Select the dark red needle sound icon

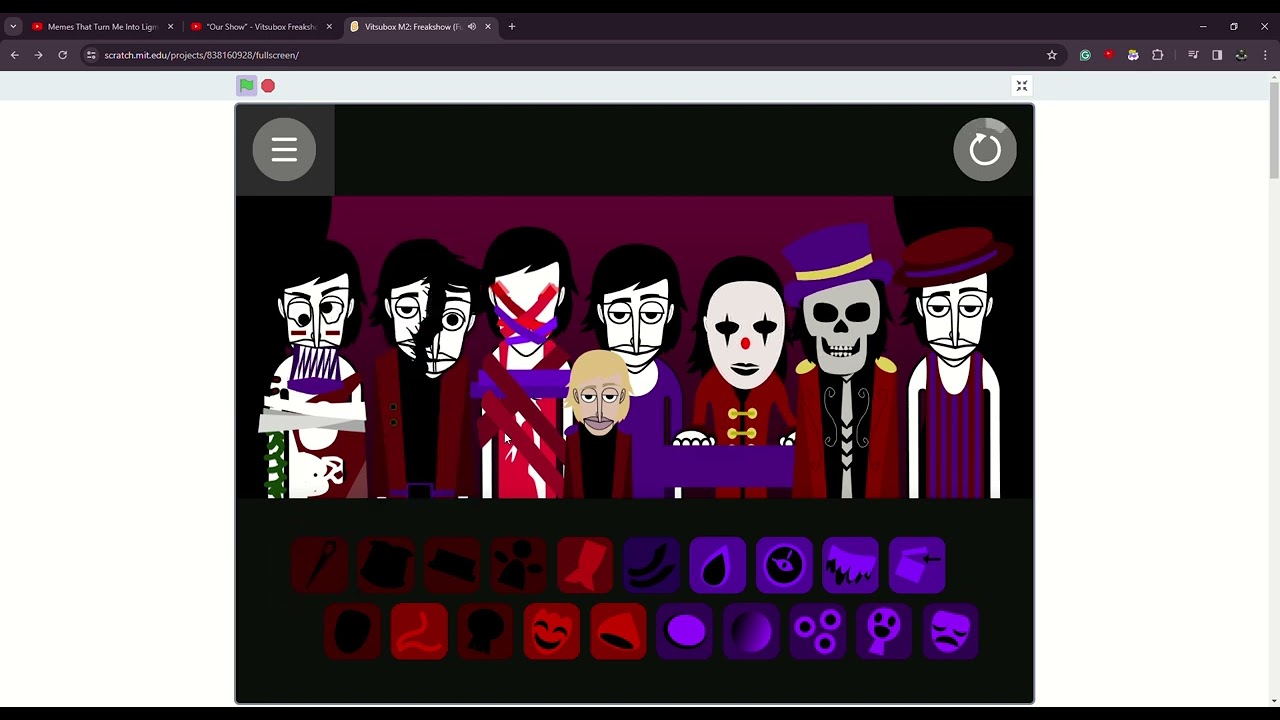320,566
